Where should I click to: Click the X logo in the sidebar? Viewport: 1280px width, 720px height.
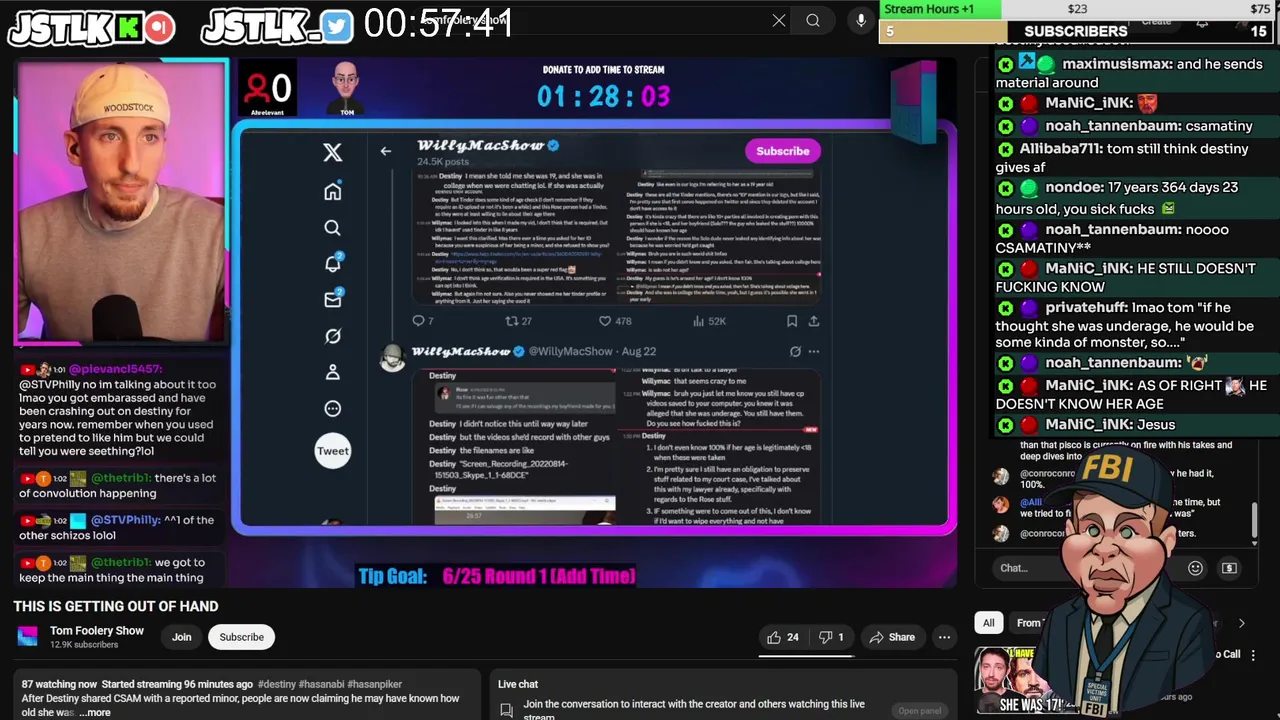pos(332,152)
